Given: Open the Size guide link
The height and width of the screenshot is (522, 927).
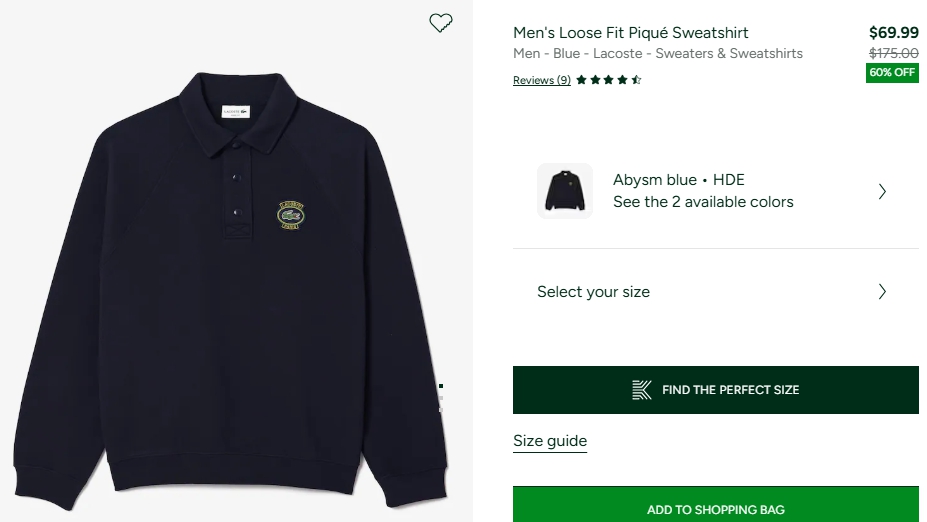Looking at the screenshot, I should coord(550,441).
